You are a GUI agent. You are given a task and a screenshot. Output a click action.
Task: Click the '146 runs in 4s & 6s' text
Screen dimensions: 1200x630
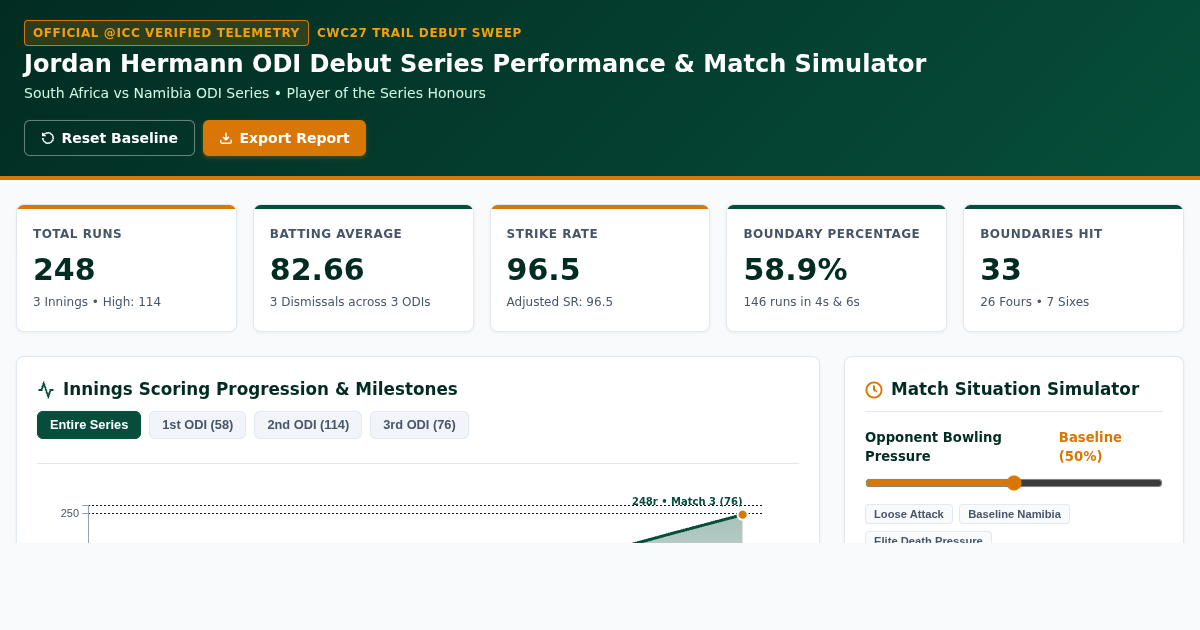tap(801, 302)
